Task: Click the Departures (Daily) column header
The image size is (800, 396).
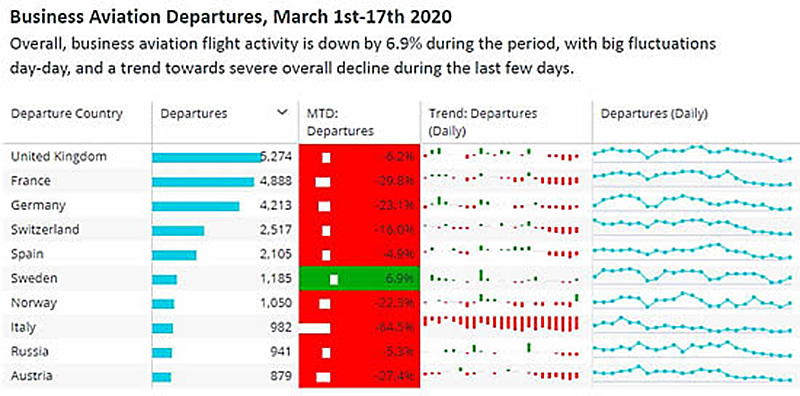Action: point(654,113)
